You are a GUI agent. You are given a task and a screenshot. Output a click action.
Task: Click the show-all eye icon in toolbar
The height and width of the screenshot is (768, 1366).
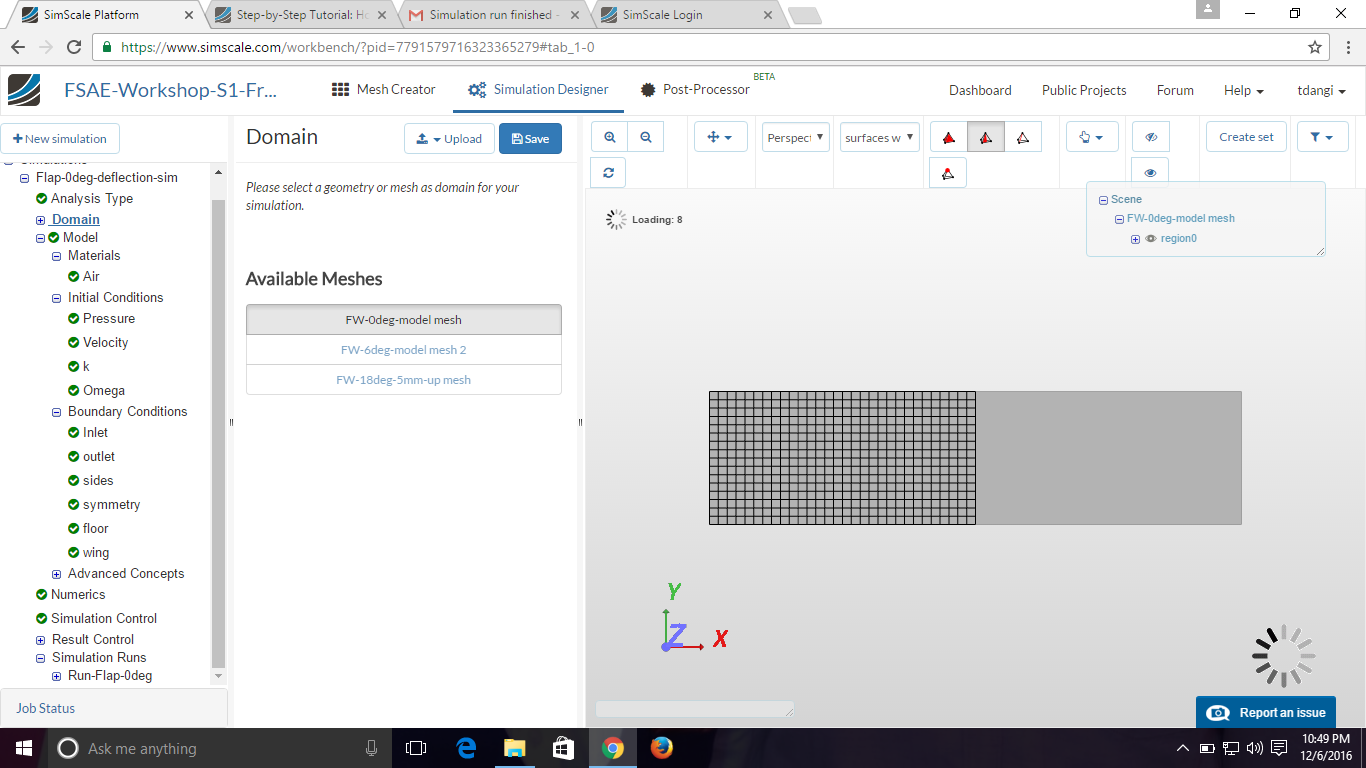click(x=1150, y=172)
